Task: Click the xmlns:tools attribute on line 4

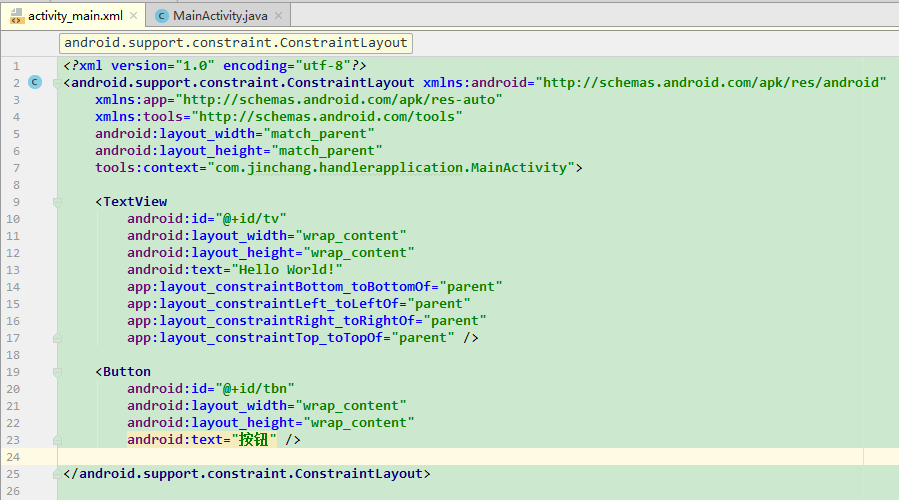Action: [x=279, y=116]
